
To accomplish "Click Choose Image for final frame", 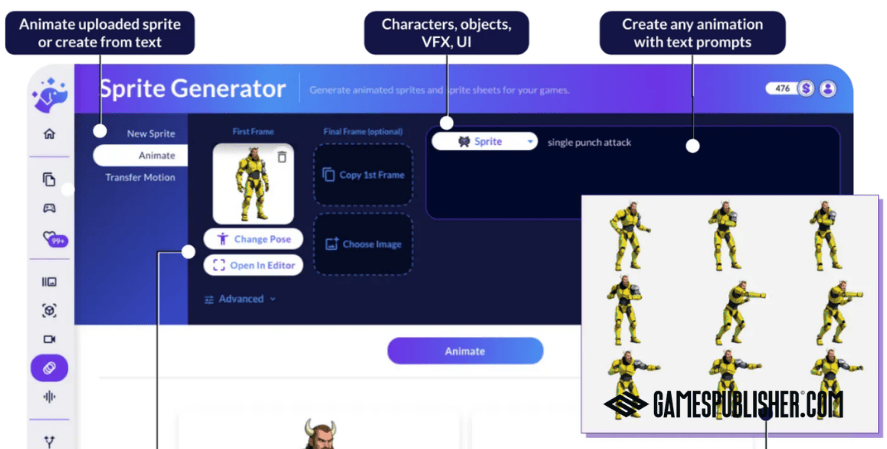I will point(363,244).
